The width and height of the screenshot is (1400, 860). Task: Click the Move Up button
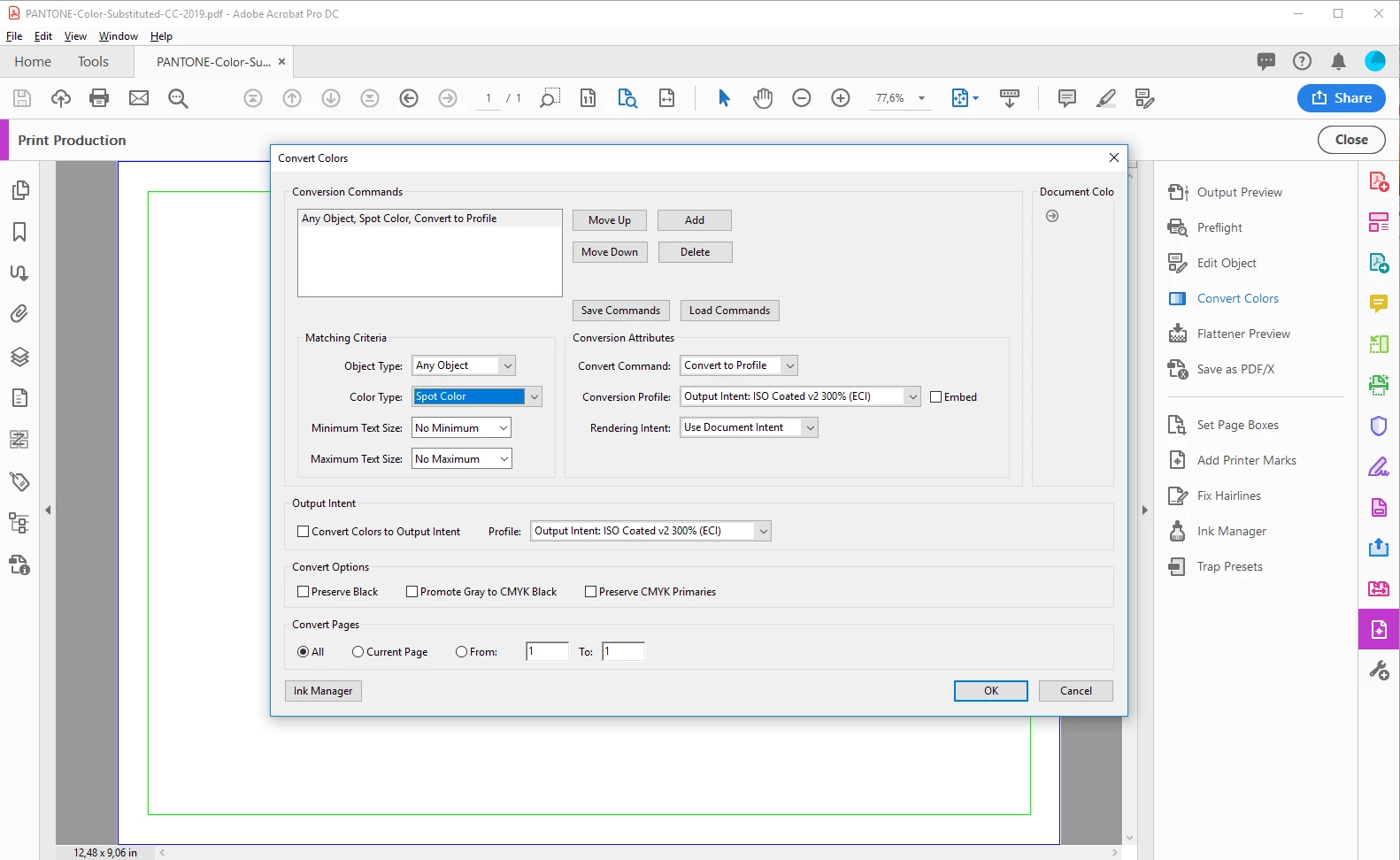pyautogui.click(x=610, y=220)
